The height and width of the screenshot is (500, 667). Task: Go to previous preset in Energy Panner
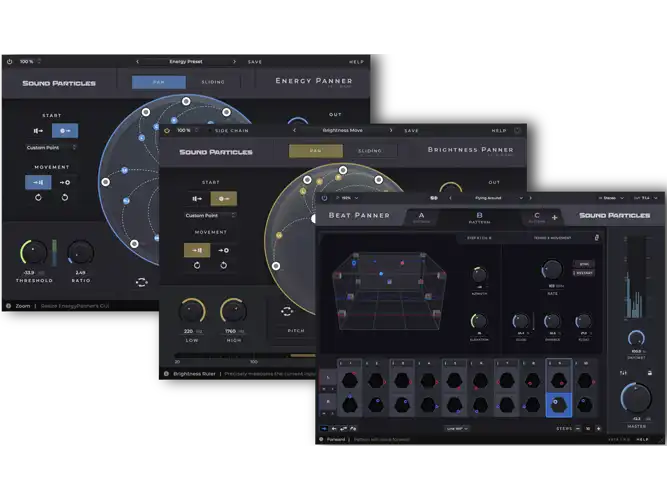tap(137, 62)
